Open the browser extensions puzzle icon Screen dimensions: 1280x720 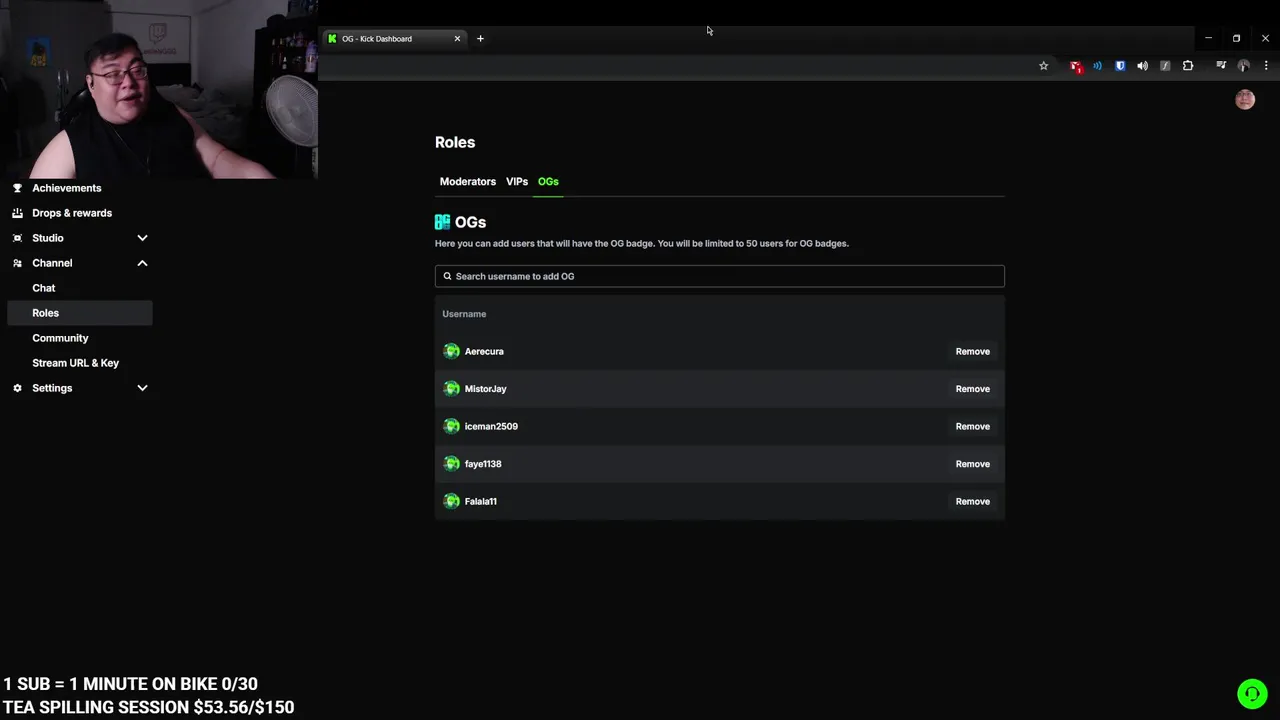click(x=1188, y=66)
